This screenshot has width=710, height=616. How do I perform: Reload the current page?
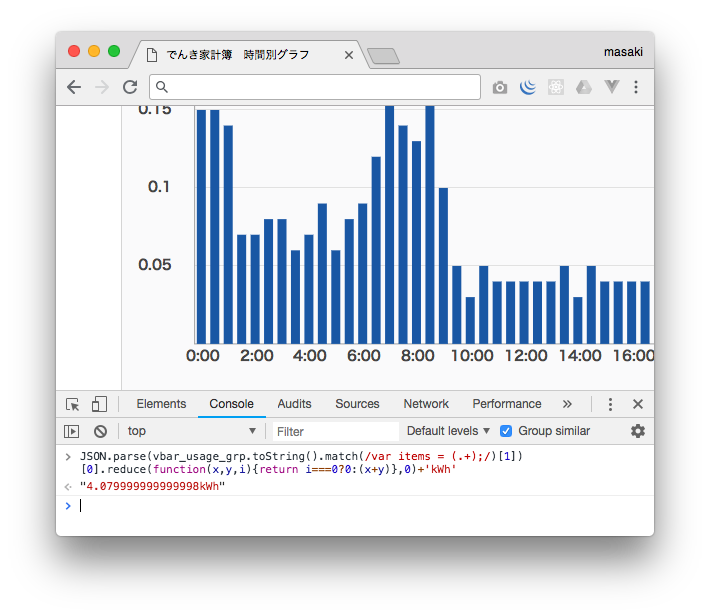(x=130, y=87)
